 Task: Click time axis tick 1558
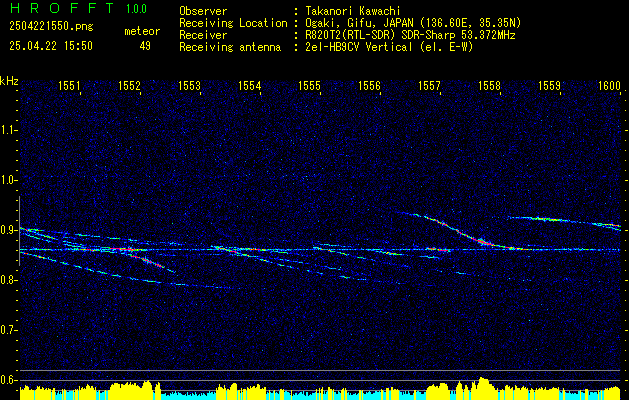pyautogui.click(x=489, y=85)
